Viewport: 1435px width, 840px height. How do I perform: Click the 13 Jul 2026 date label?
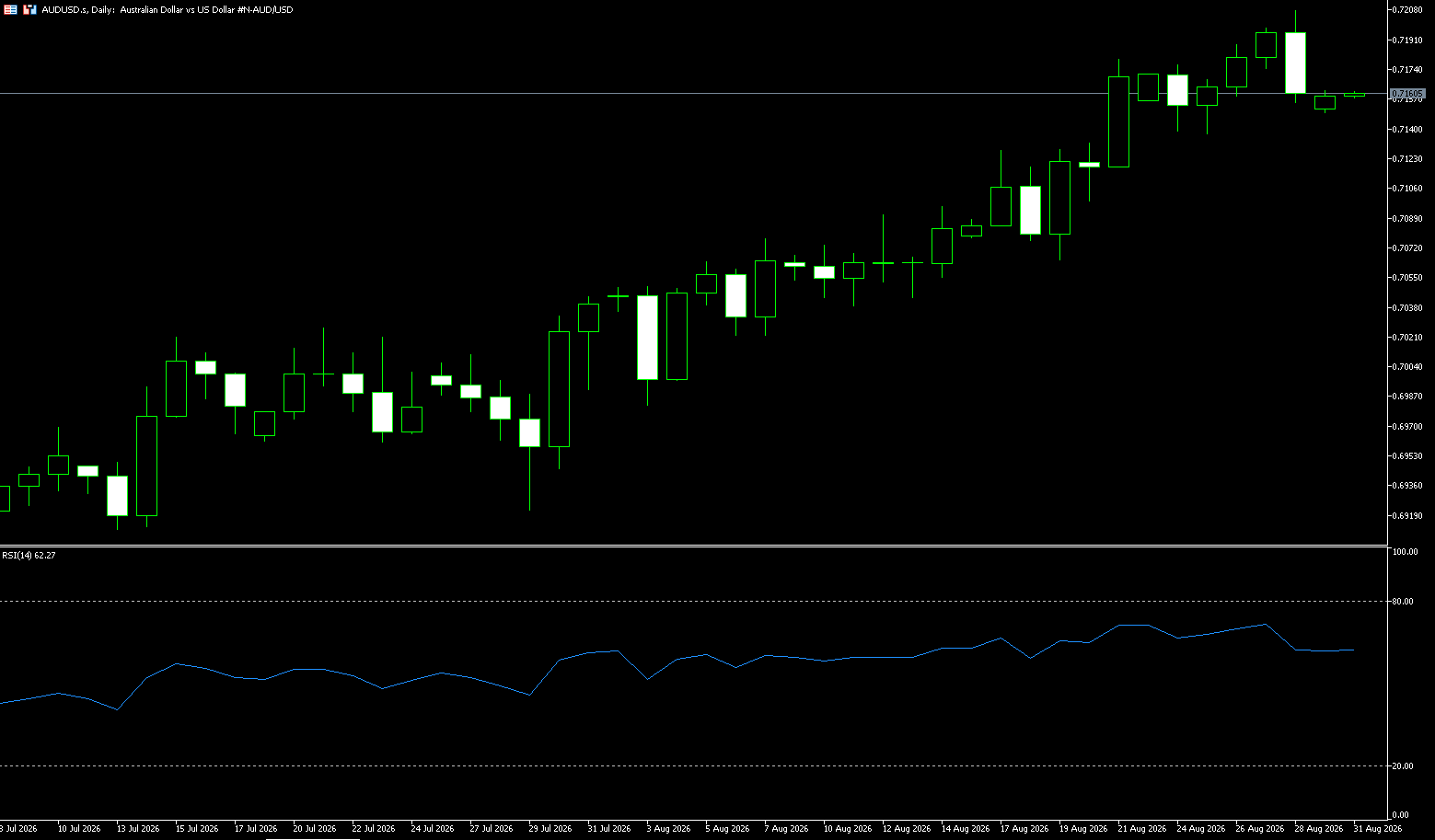click(138, 829)
